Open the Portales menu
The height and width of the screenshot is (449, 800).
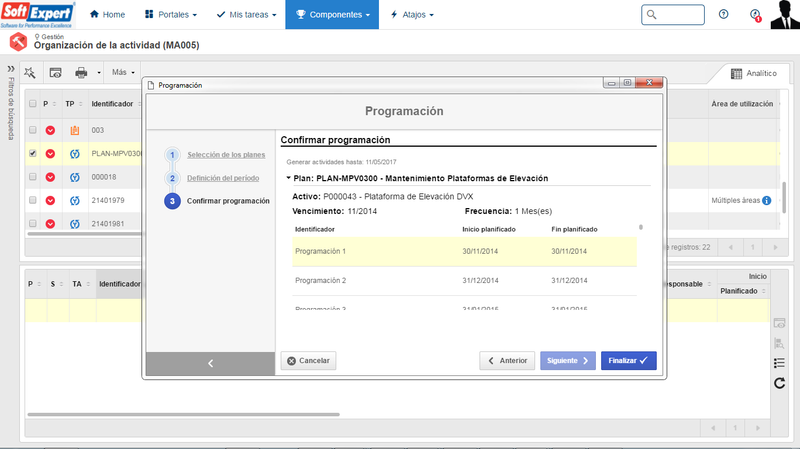pos(171,15)
